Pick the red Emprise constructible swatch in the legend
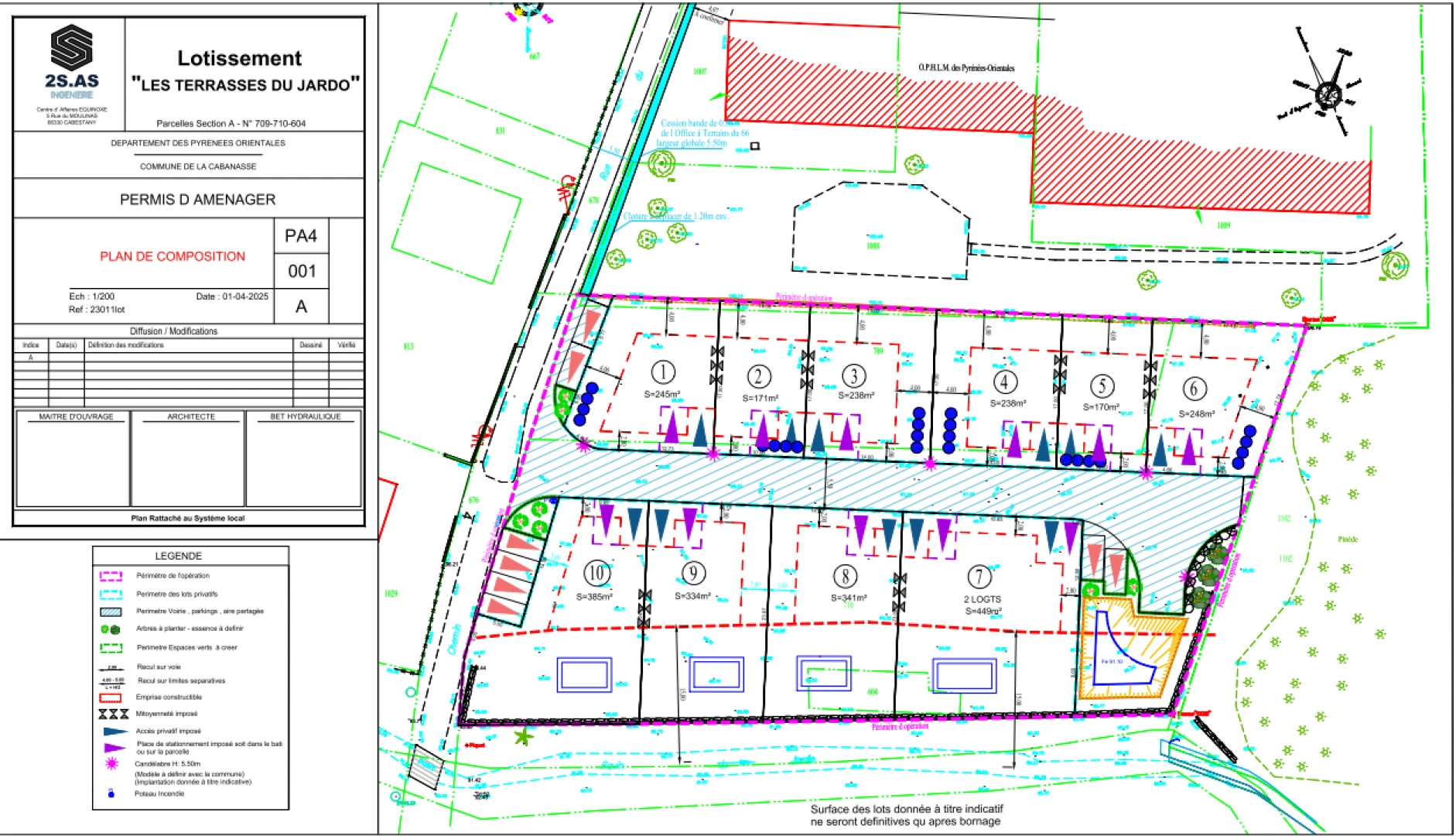 [111, 697]
